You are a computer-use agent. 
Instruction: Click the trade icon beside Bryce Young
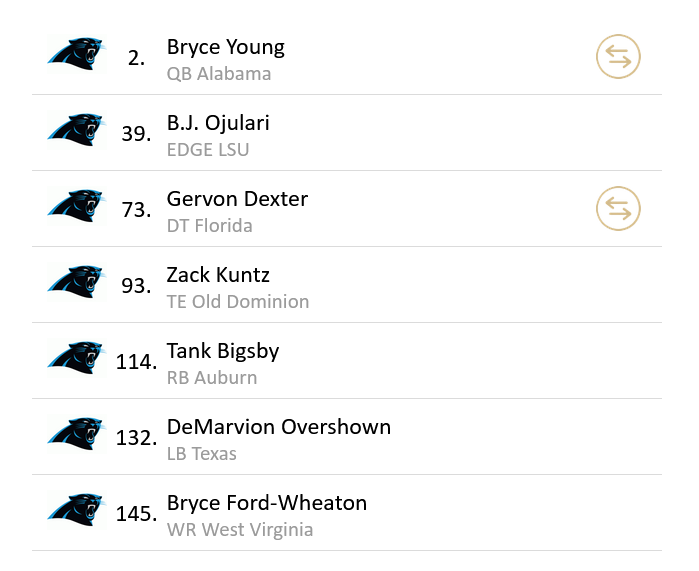[618, 57]
